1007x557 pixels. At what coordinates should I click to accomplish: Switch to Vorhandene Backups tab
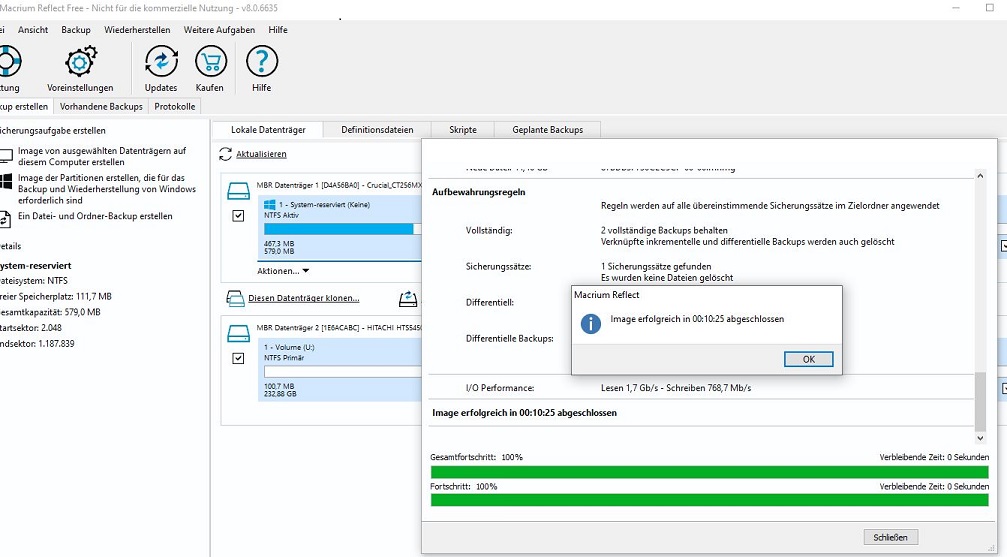[101, 107]
